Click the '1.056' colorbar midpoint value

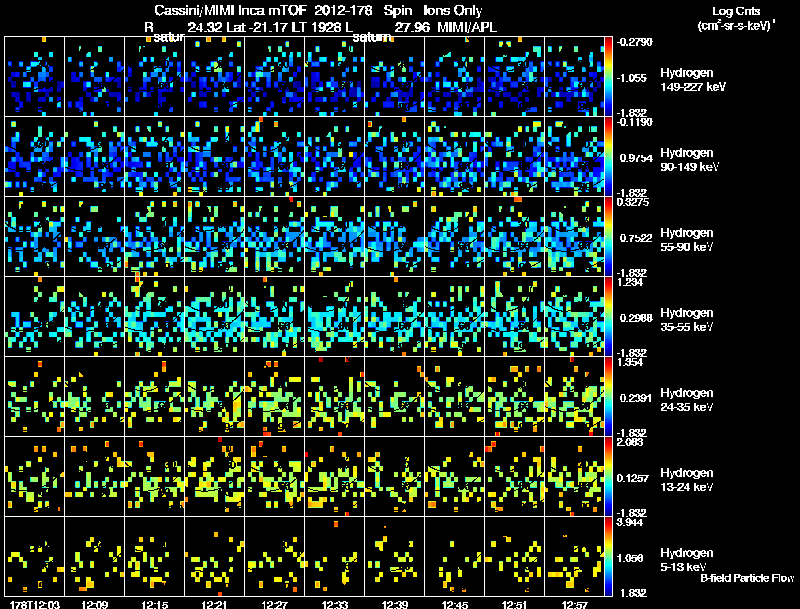(x=631, y=558)
